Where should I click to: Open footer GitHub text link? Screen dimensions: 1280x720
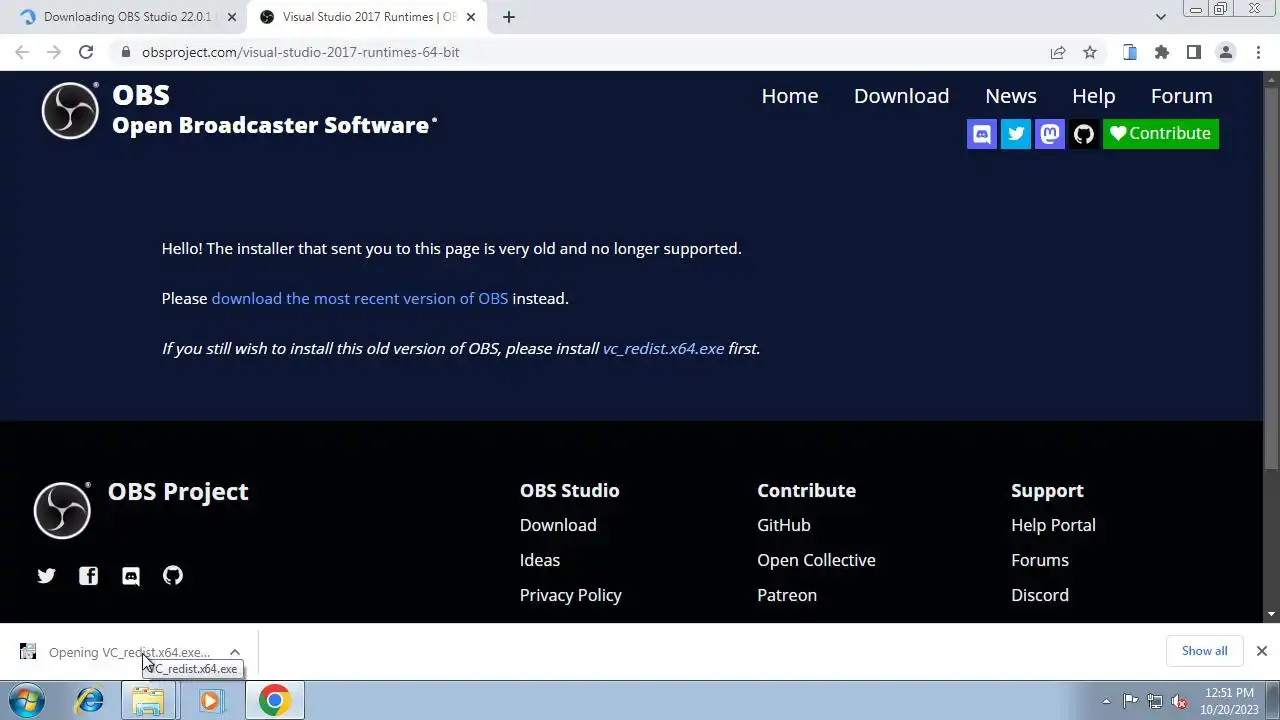(x=784, y=525)
